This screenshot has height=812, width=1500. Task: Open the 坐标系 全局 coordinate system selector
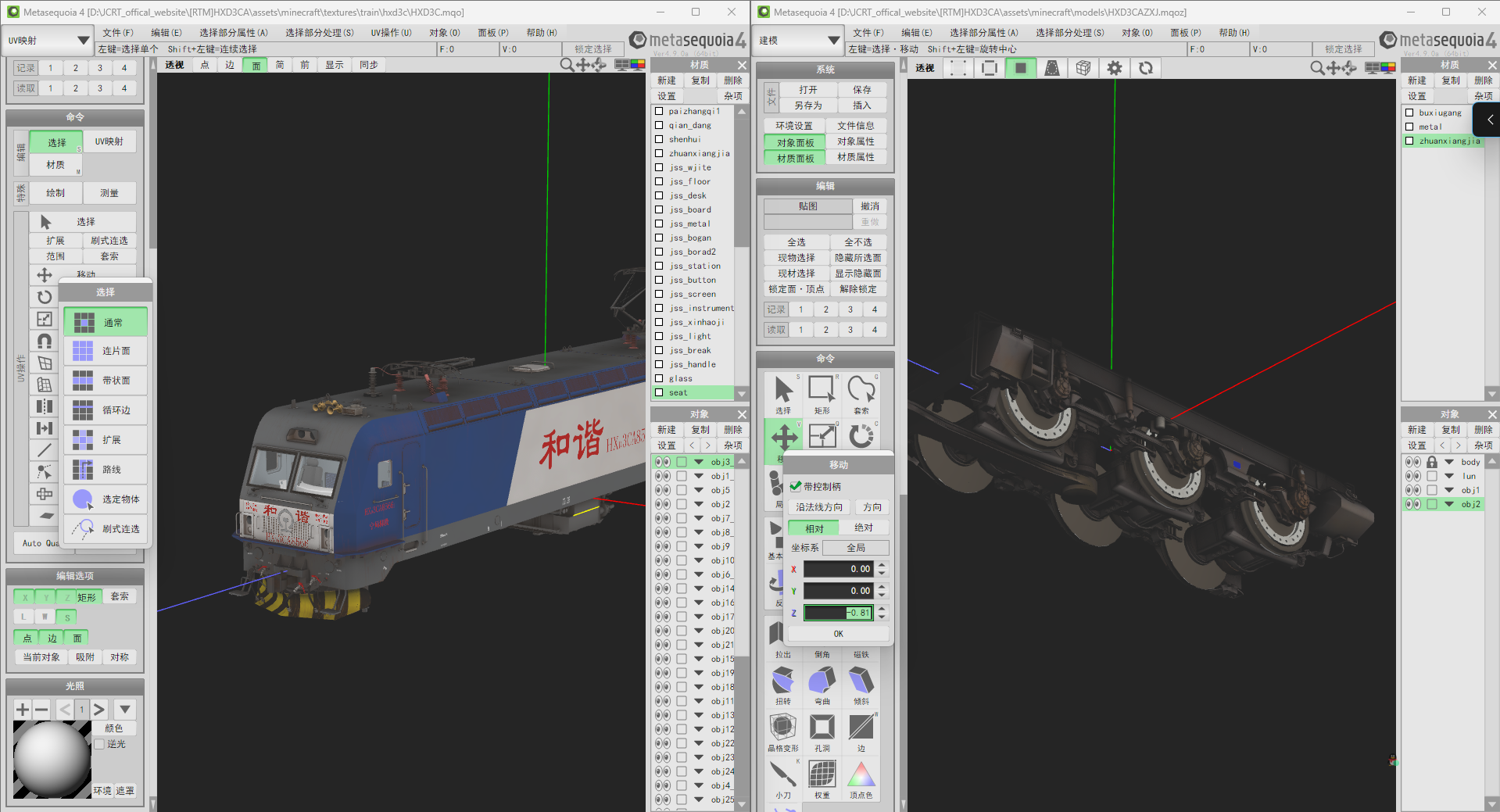856,548
